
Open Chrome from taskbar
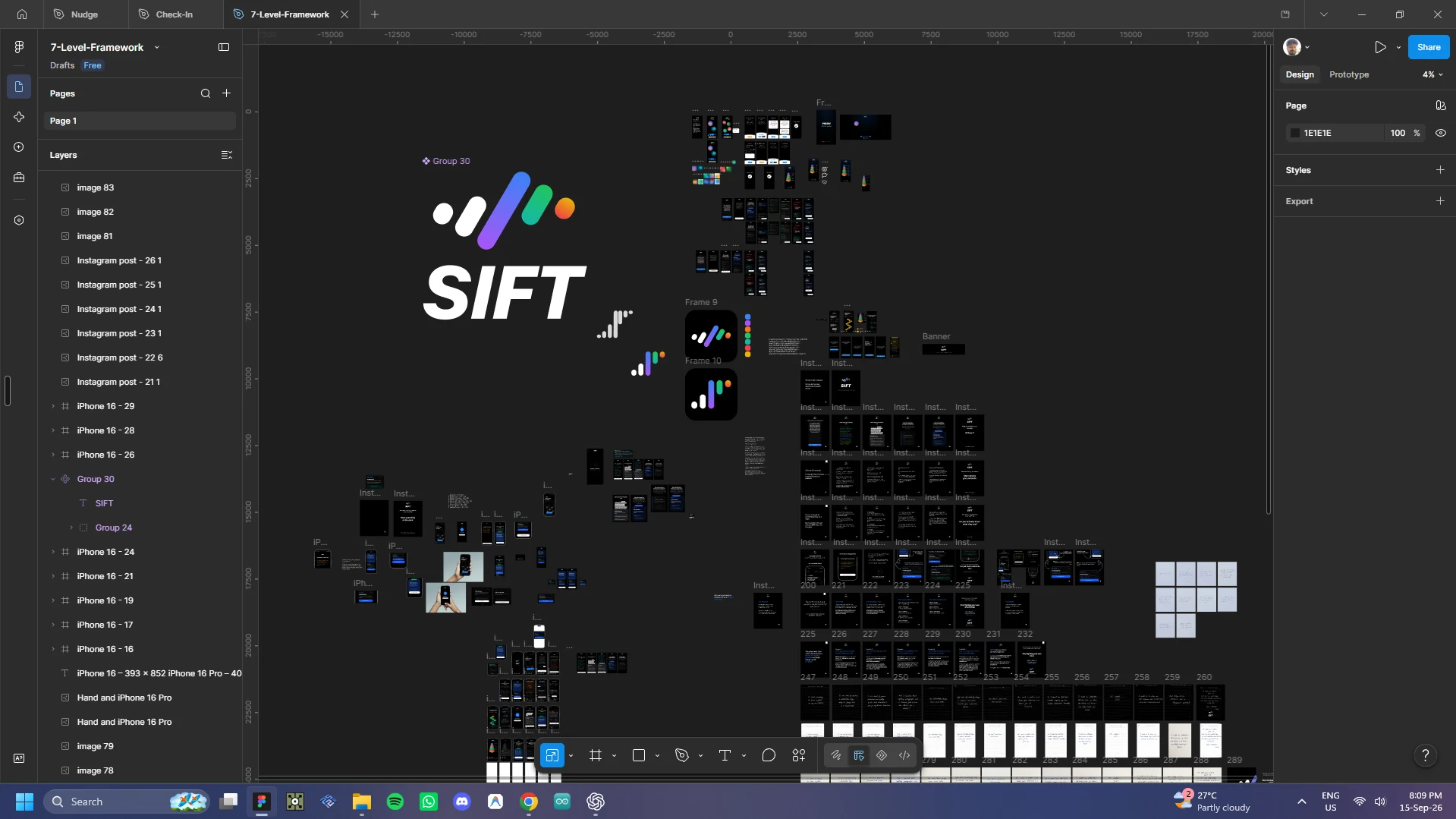(529, 802)
